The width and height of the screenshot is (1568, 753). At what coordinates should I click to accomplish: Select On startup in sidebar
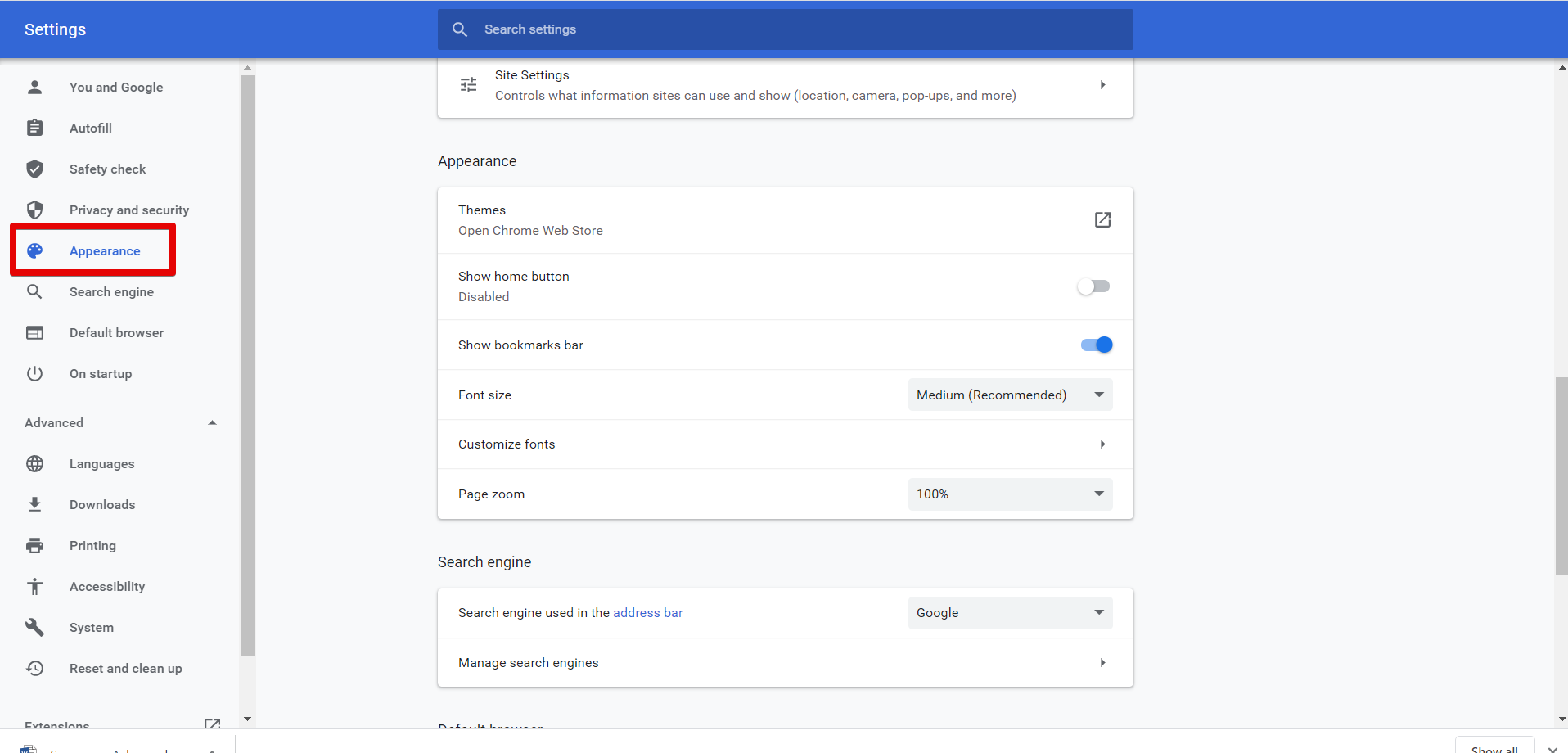(x=100, y=373)
